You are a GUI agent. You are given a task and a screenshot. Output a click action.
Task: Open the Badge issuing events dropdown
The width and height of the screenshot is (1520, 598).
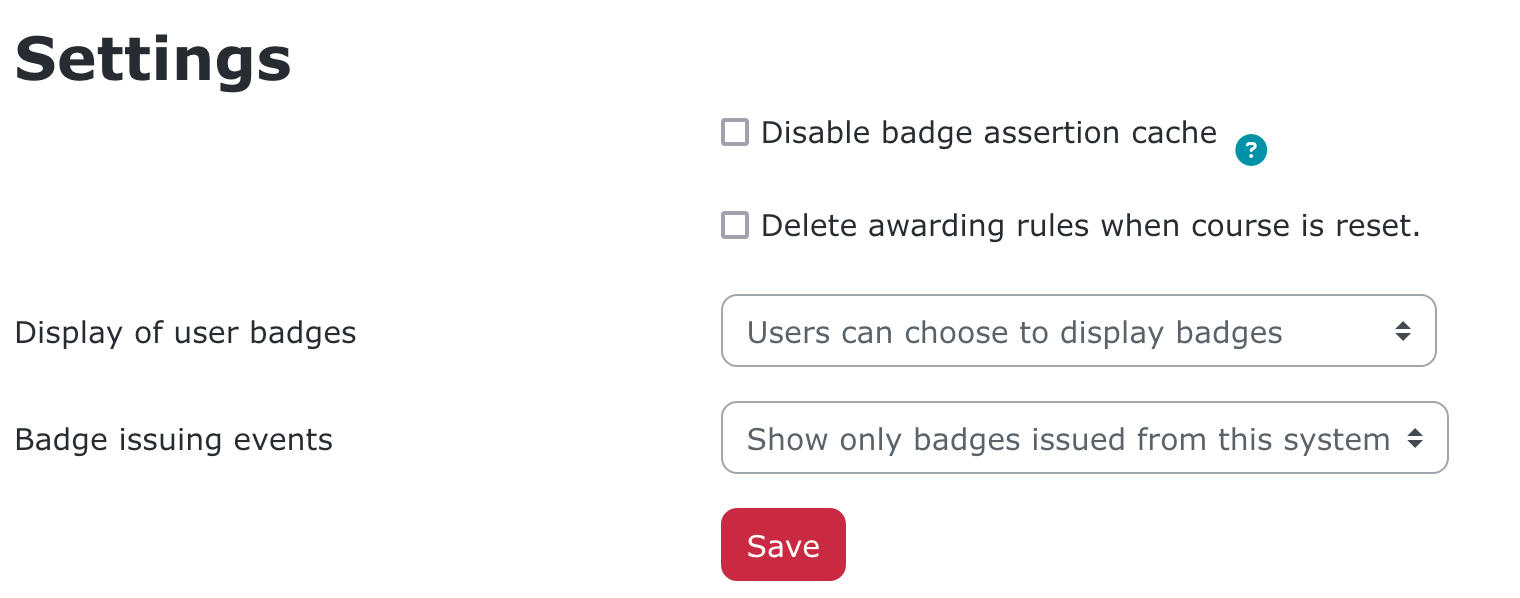pyautogui.click(x=1084, y=438)
